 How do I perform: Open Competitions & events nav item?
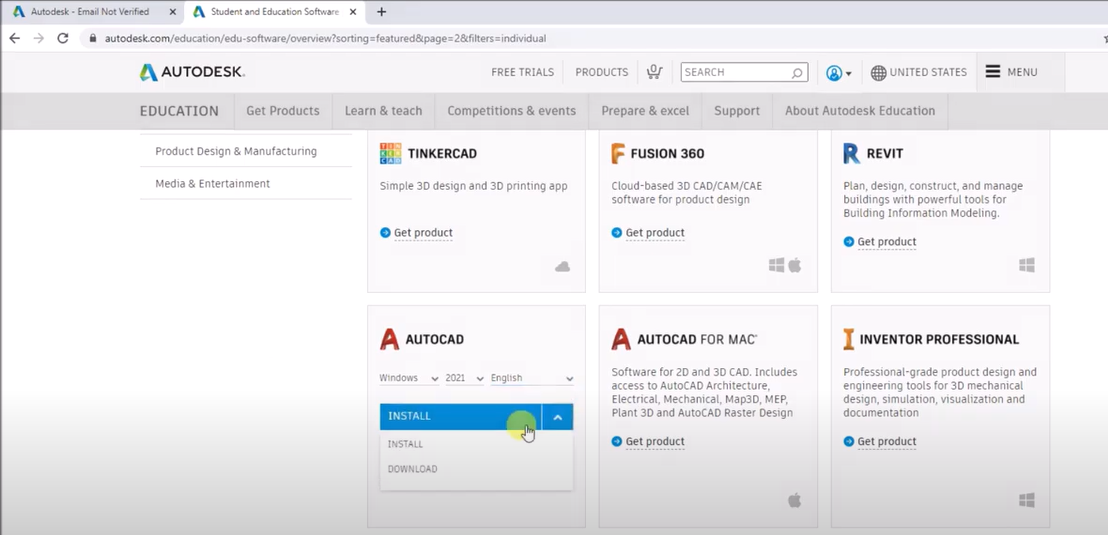tap(512, 111)
